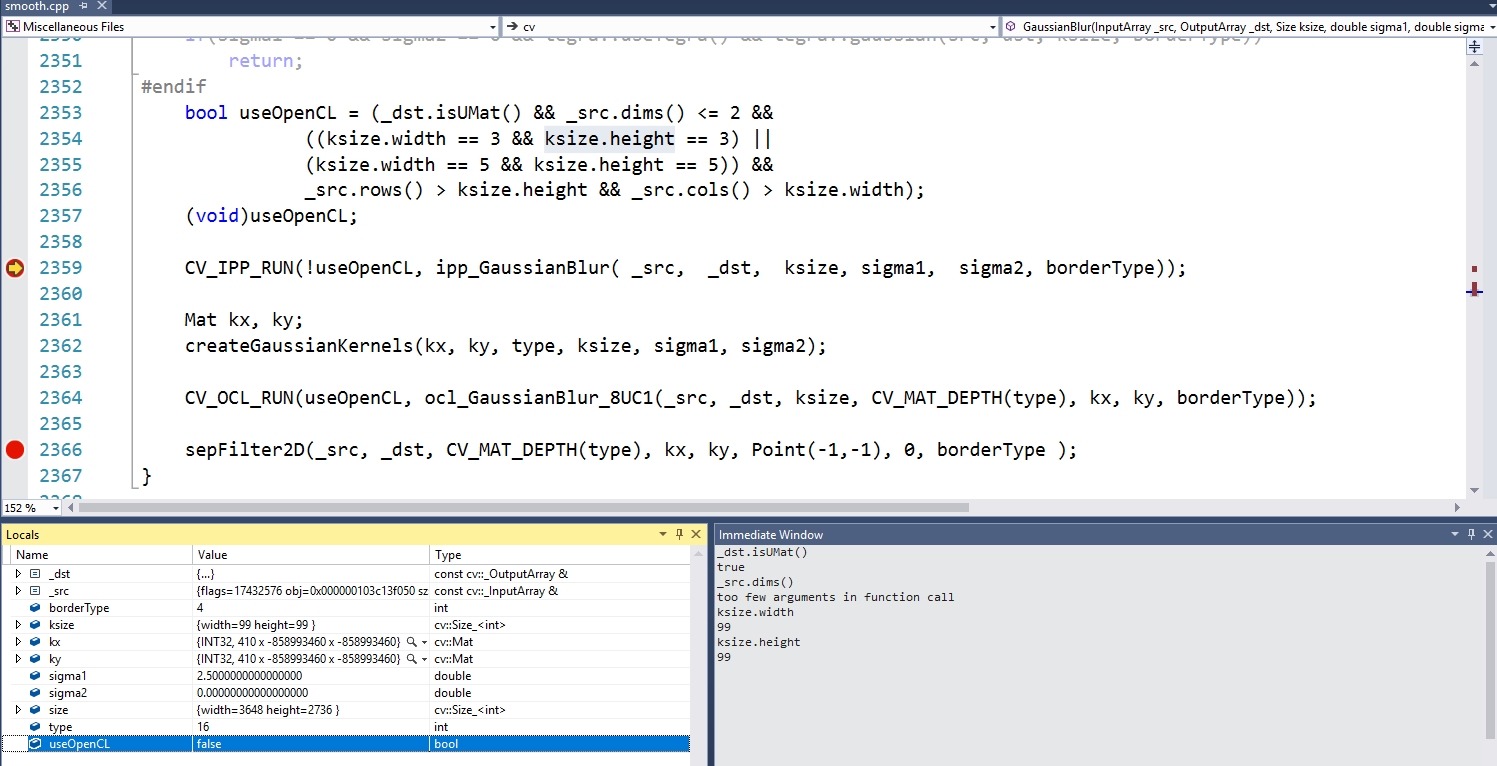
Task: Expand the _dst variable in Locals
Action: (x=18, y=574)
